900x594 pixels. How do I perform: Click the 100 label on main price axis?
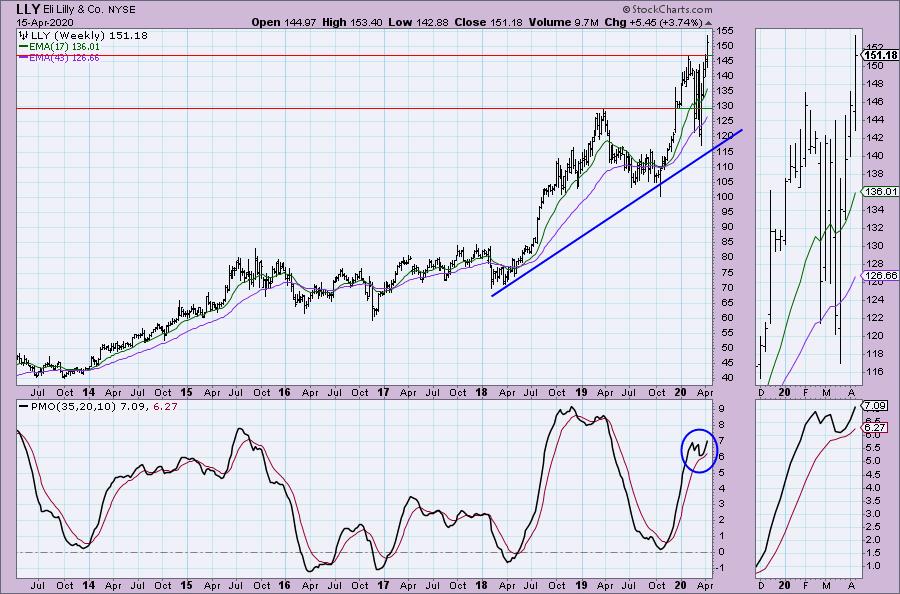(724, 197)
